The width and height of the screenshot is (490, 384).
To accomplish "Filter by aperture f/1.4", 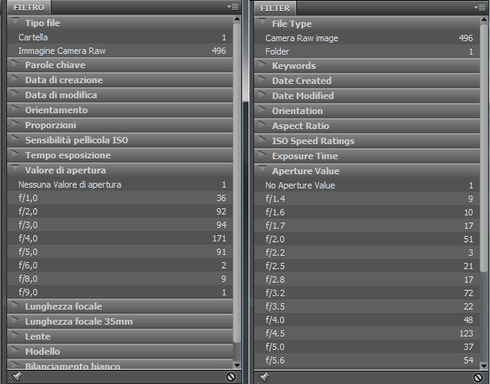I will (x=367, y=199).
